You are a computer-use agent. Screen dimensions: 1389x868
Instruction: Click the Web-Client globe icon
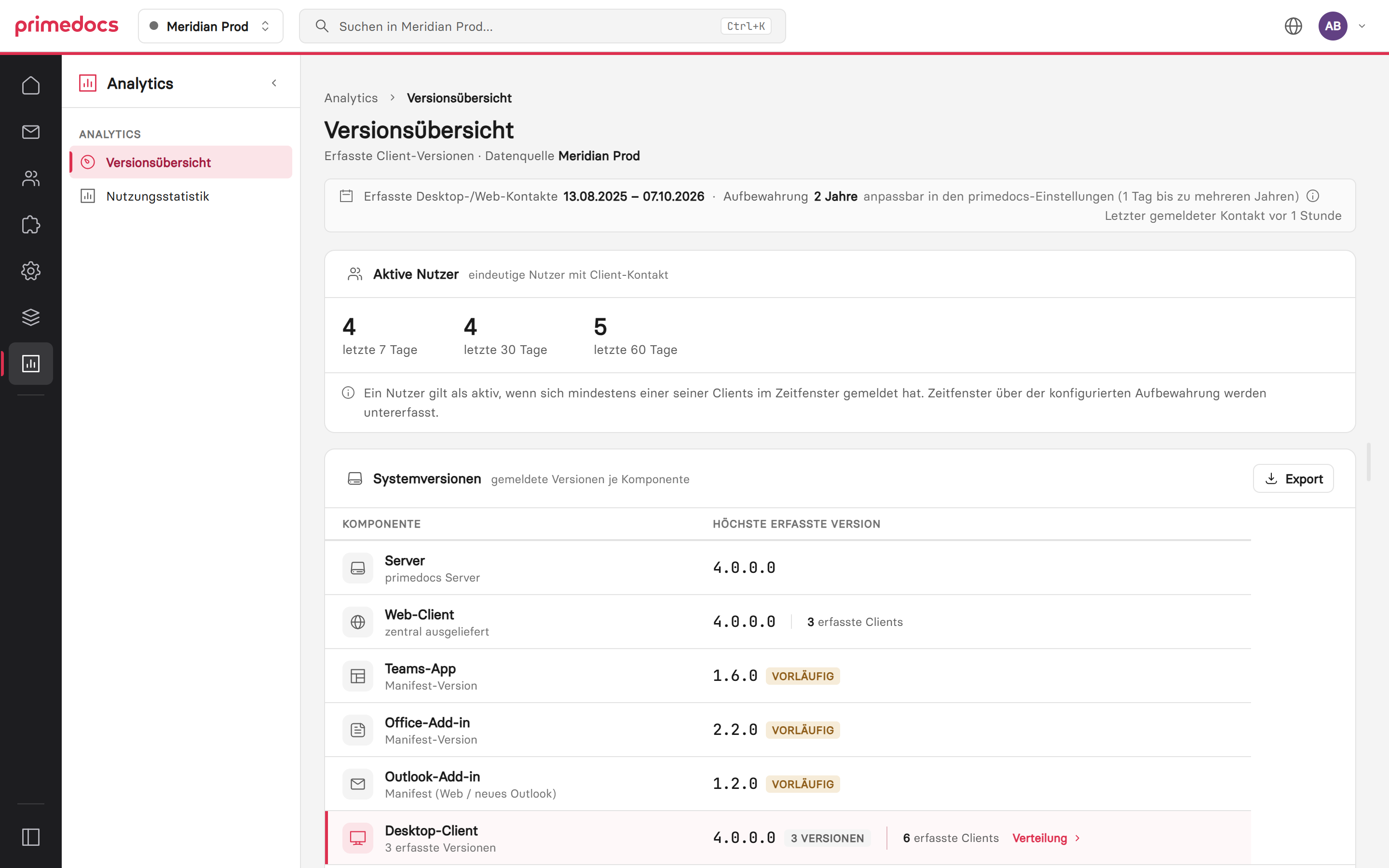(x=357, y=622)
